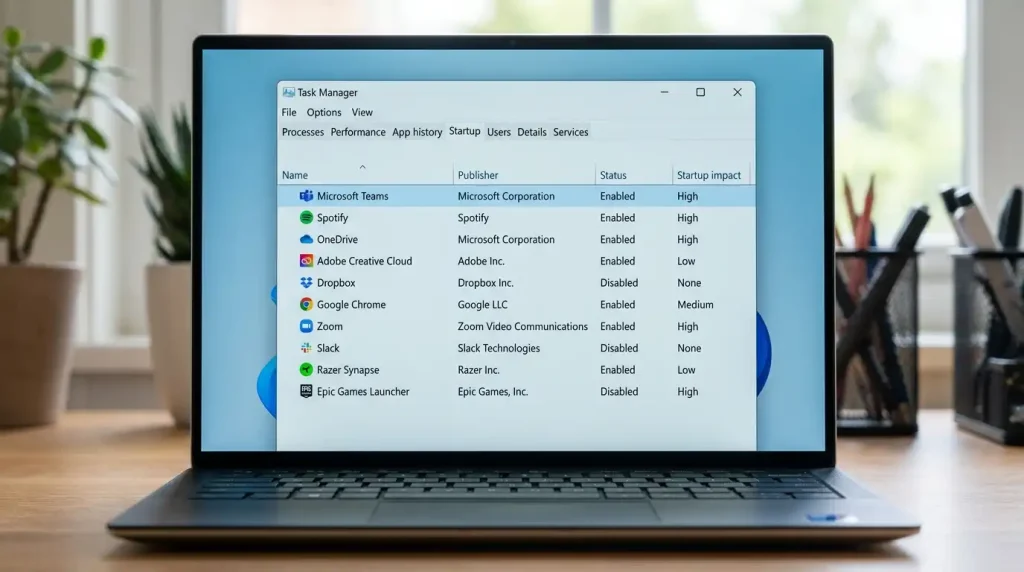This screenshot has height=572, width=1024.
Task: Switch to the Details tab
Action: click(532, 132)
